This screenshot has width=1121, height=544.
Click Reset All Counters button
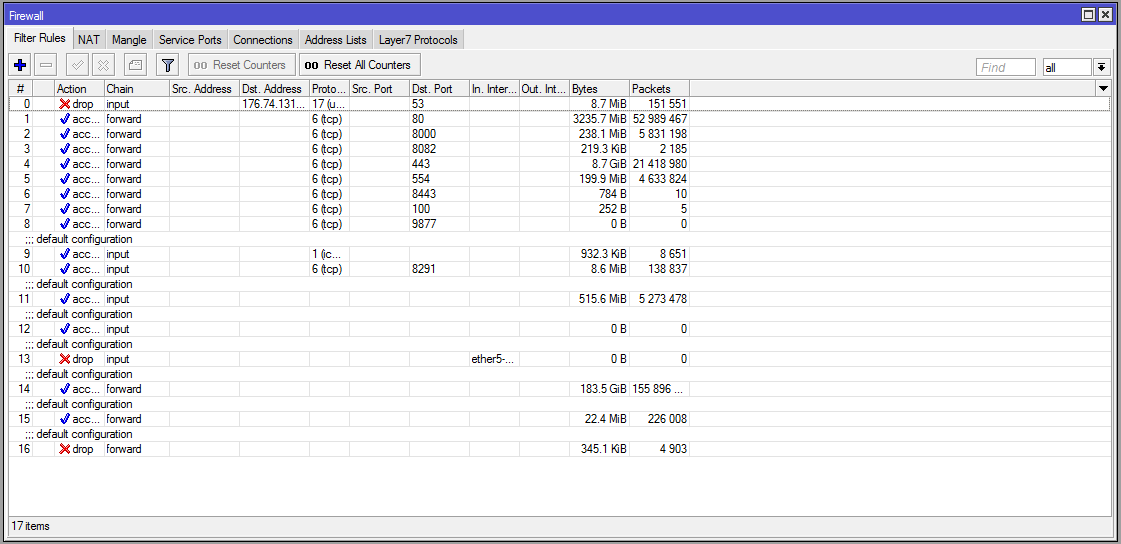(360, 65)
